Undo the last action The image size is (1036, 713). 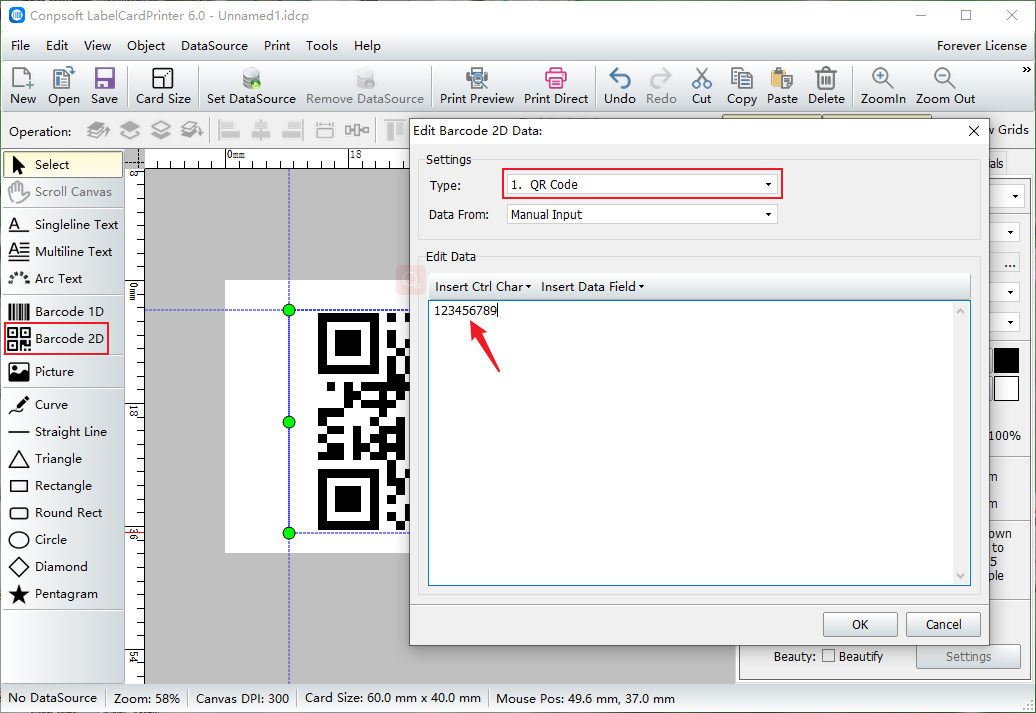620,86
